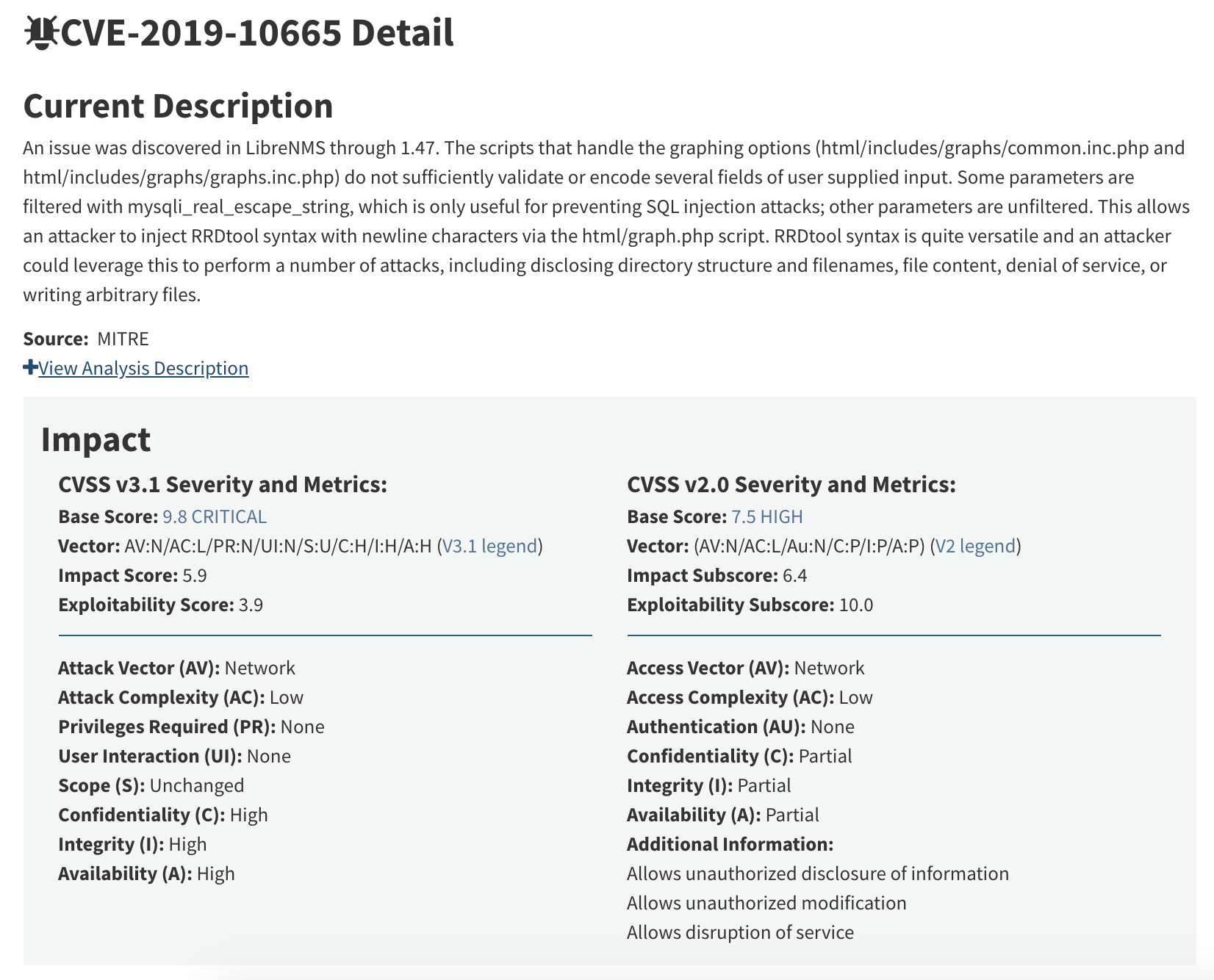
Task: Select the CVSS v3.1 Severity and Metrics header
Action: pyautogui.click(x=223, y=483)
